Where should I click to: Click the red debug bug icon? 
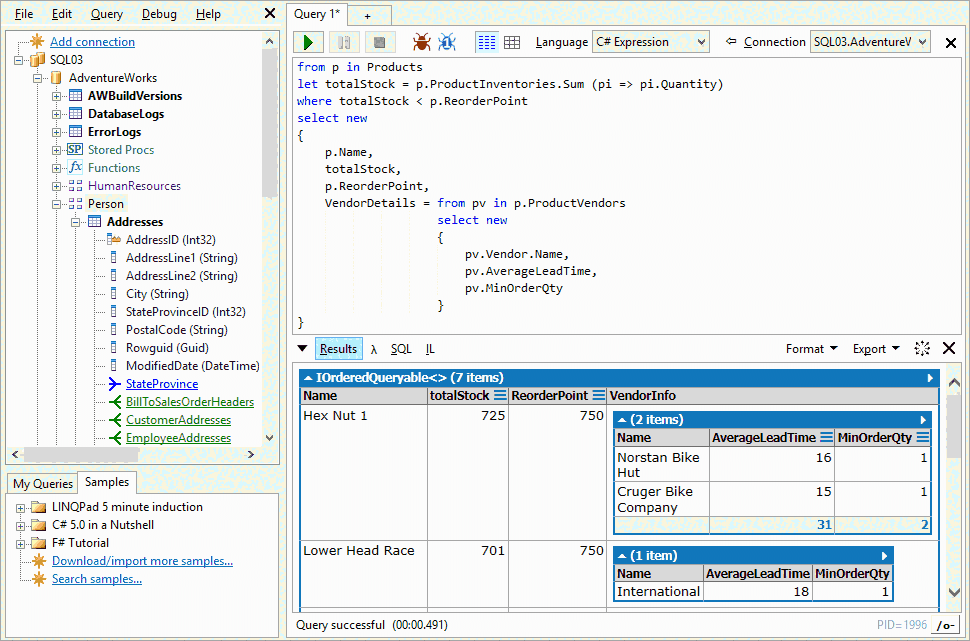click(422, 42)
